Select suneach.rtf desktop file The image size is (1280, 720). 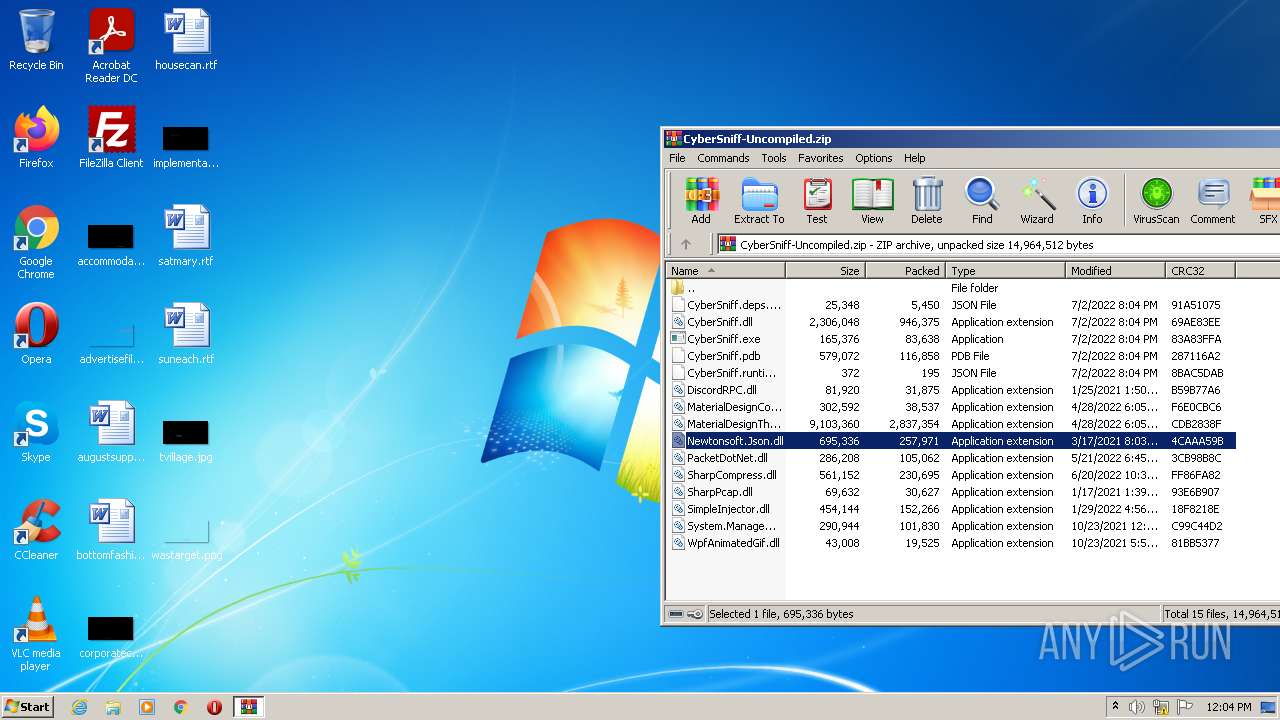(x=186, y=334)
